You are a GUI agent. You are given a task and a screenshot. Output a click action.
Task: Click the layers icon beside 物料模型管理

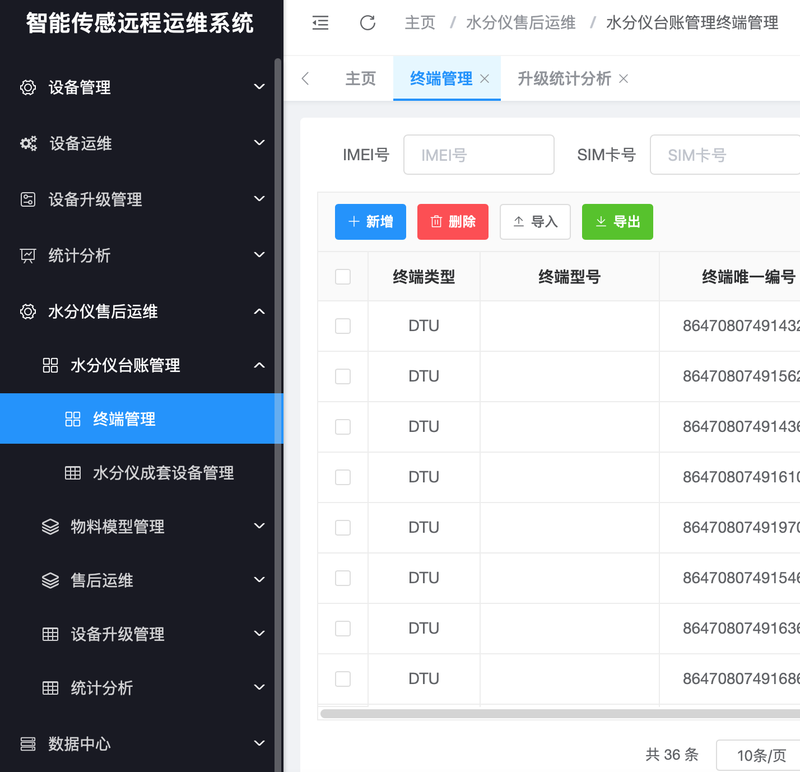[x=50, y=527]
